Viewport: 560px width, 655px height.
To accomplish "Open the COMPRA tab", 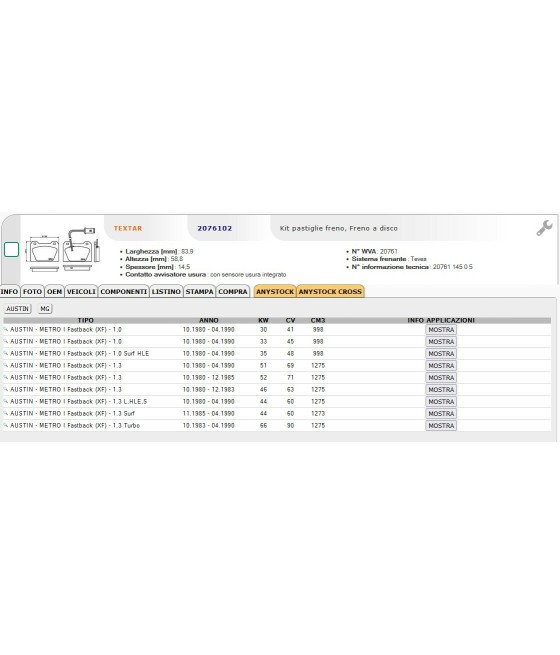I will click(233, 292).
